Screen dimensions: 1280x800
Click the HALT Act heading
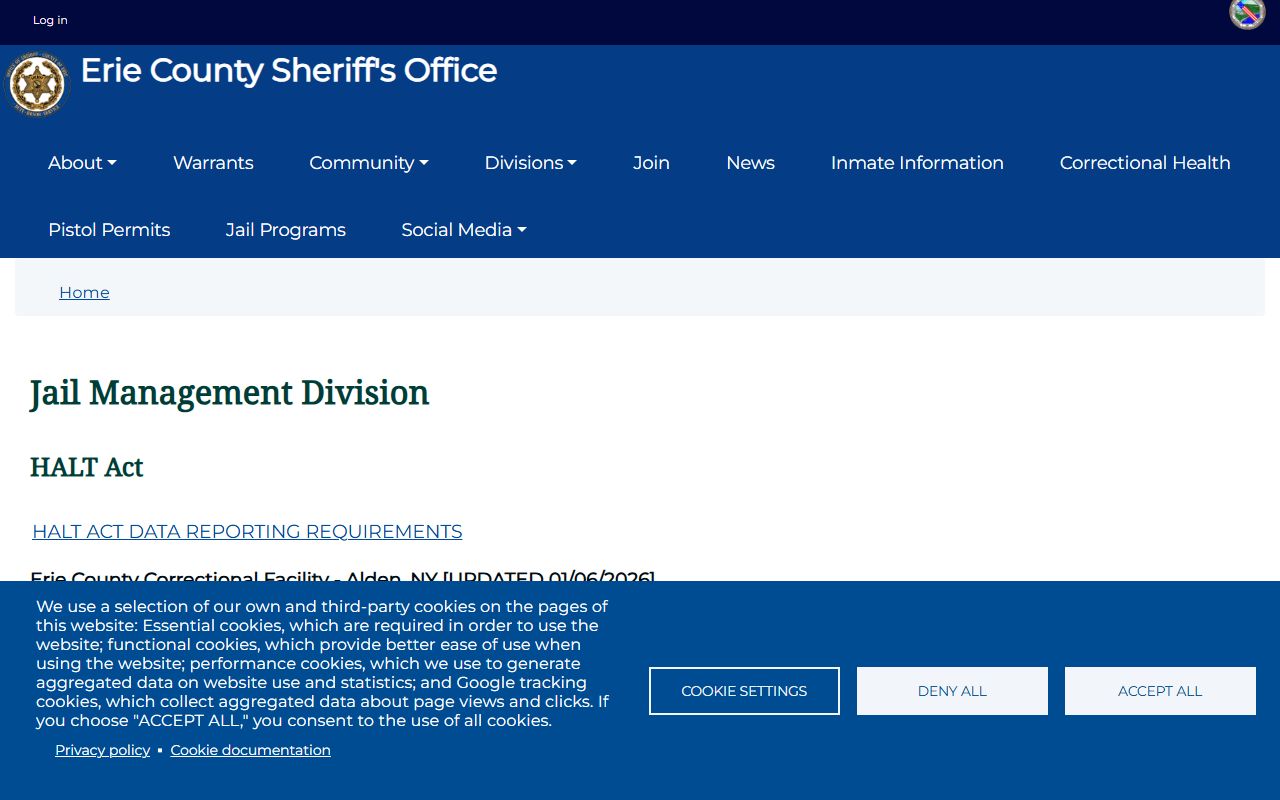[87, 467]
